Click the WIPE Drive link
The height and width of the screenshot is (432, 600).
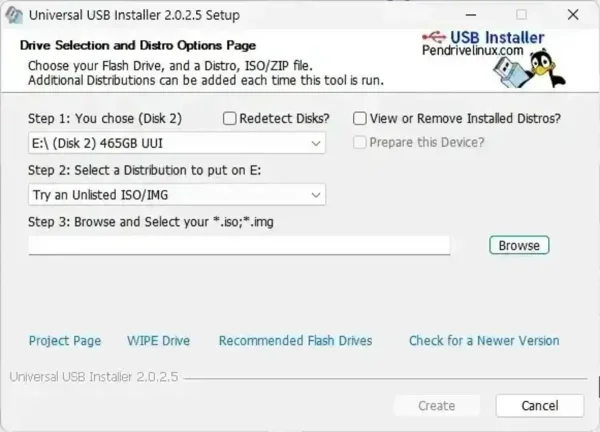(x=158, y=341)
